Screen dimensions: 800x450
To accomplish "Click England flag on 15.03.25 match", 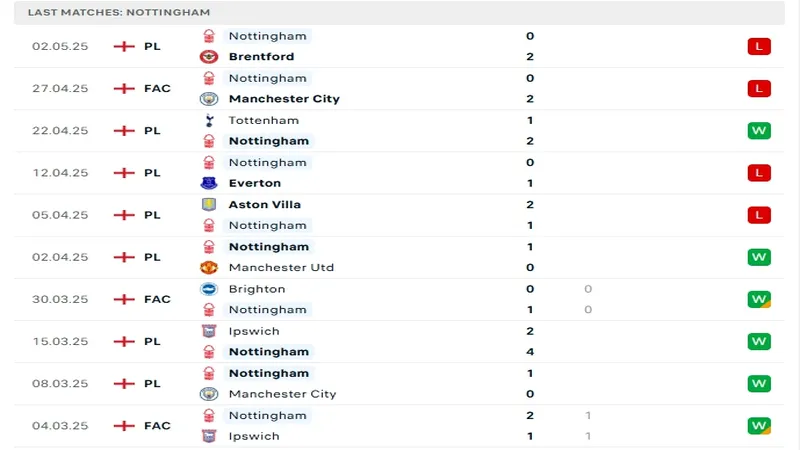I will 124,341.
